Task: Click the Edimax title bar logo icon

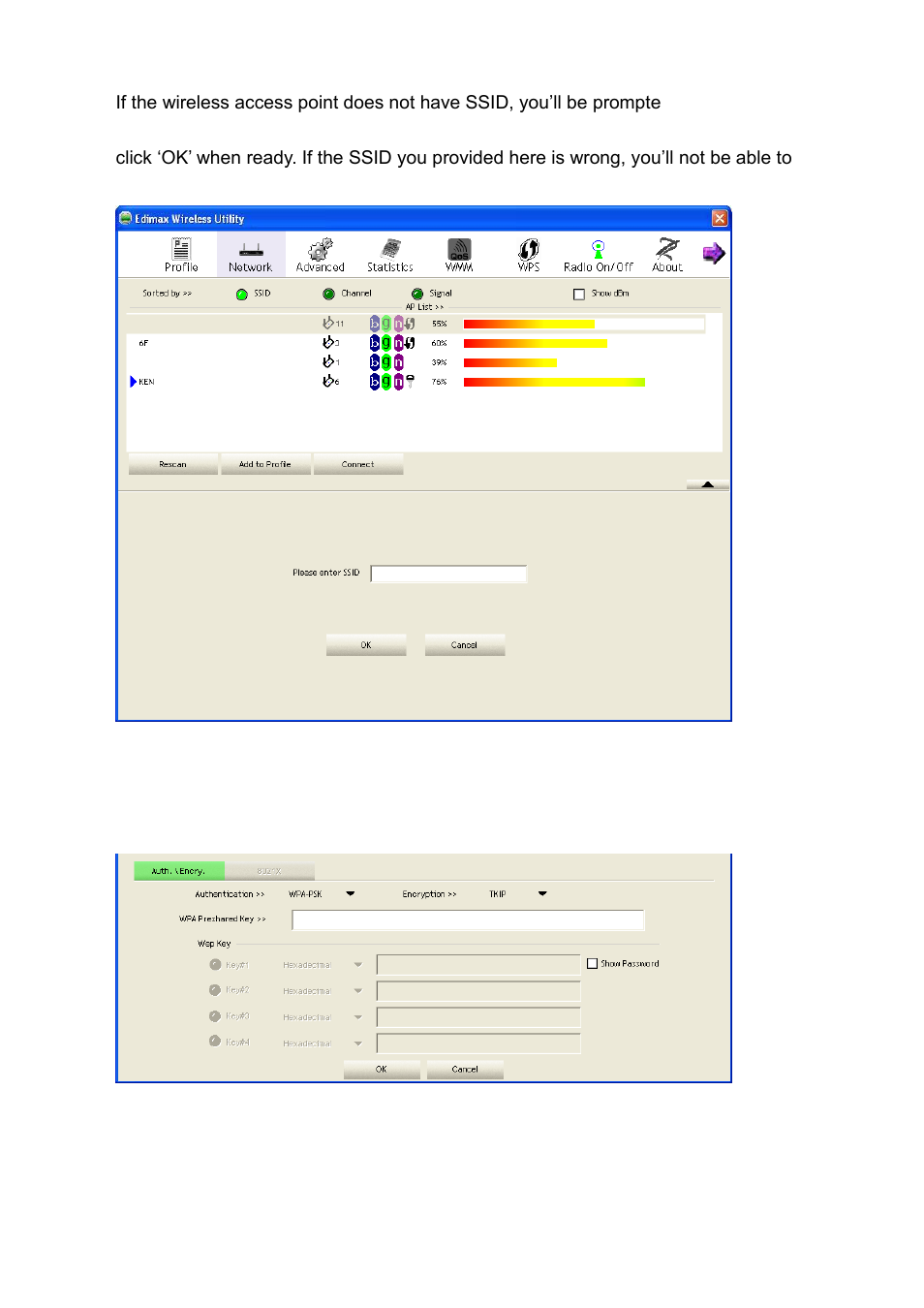Action: click(125, 218)
